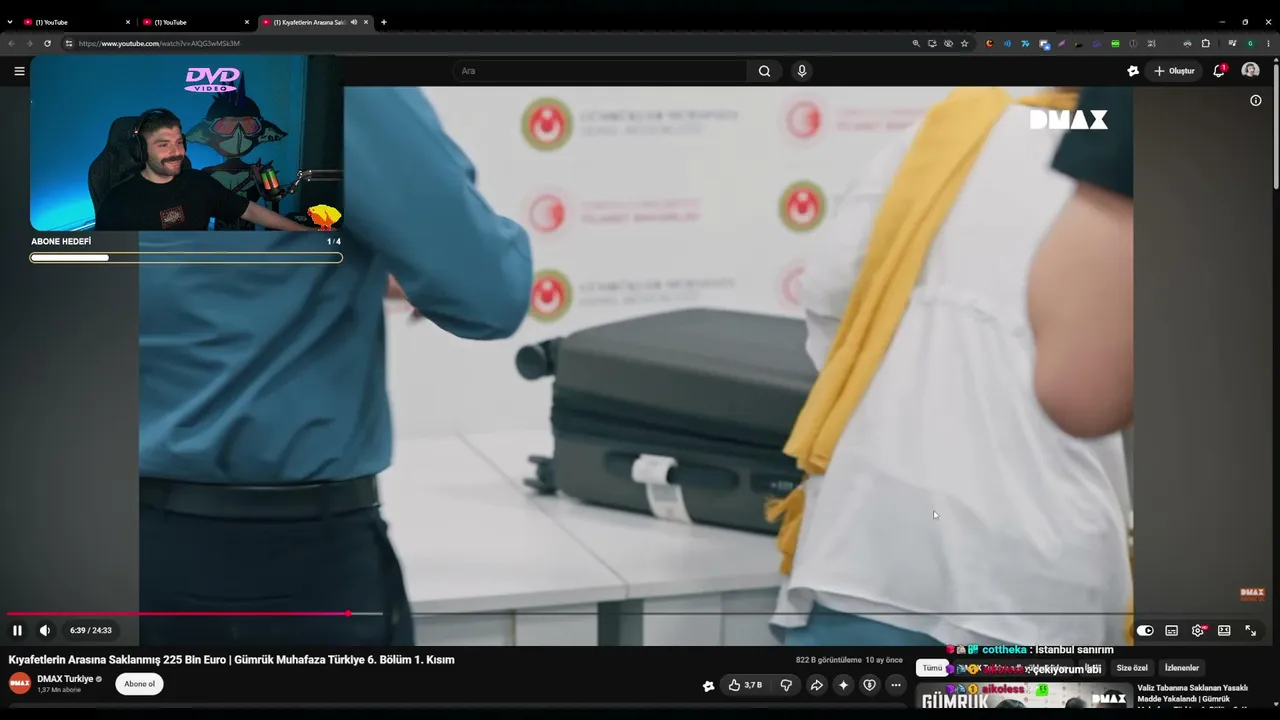Enter fullscreen mode
Image resolution: width=1280 pixels, height=720 pixels.
(x=1250, y=631)
